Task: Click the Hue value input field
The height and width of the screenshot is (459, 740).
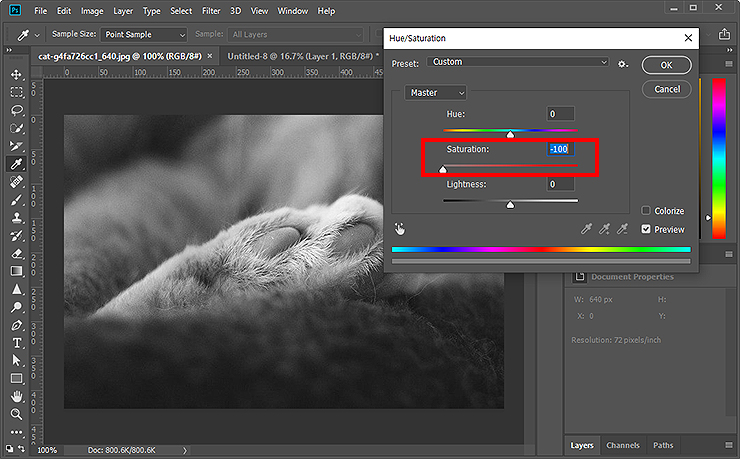Action: tap(560, 114)
